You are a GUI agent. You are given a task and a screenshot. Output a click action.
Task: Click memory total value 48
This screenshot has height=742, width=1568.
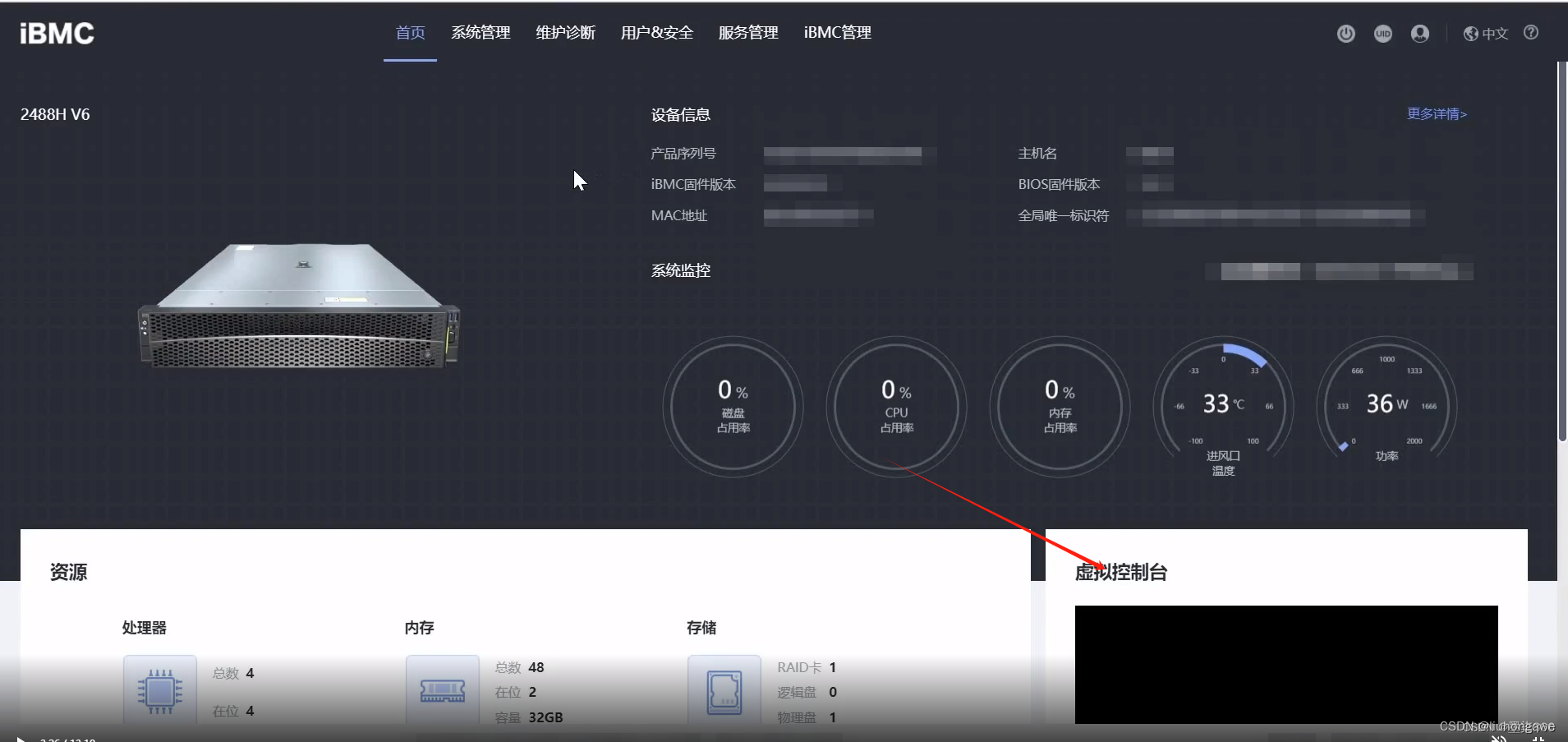536,667
